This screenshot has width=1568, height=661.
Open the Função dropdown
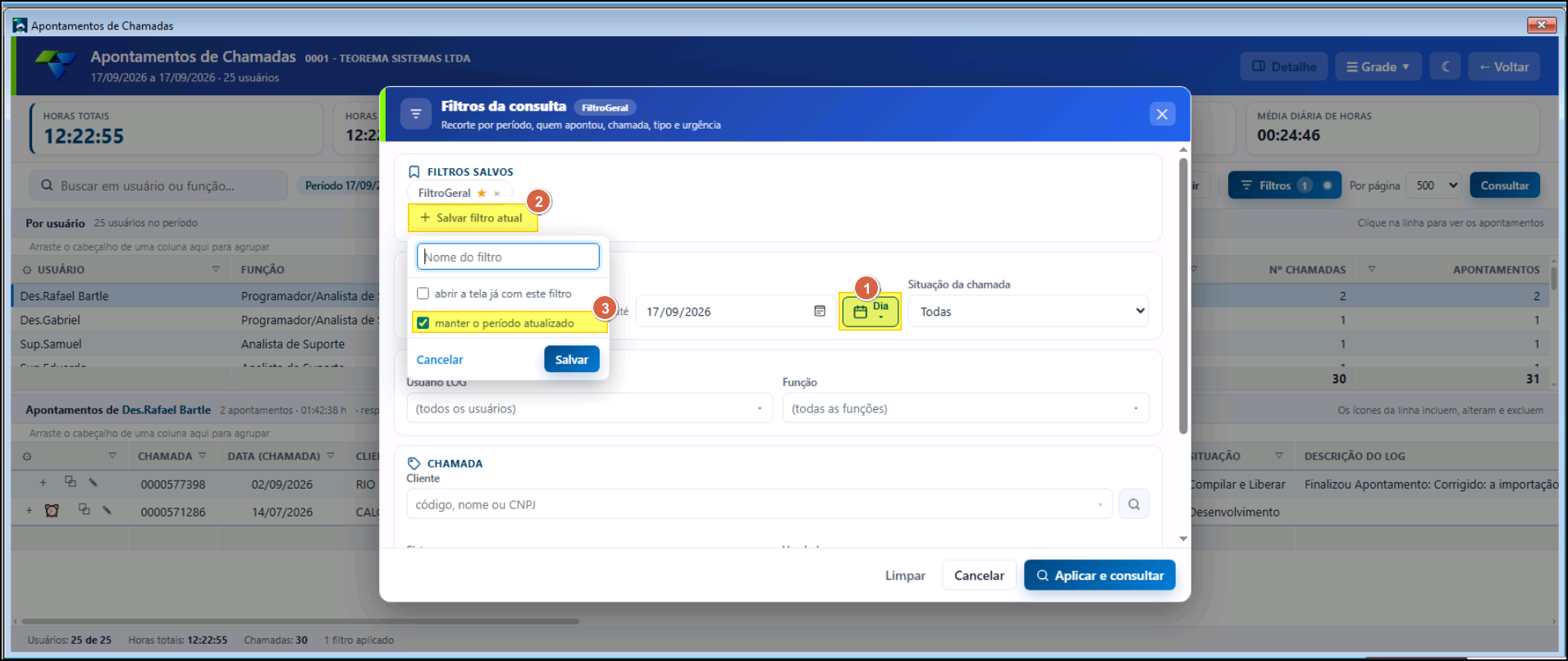tap(965, 408)
